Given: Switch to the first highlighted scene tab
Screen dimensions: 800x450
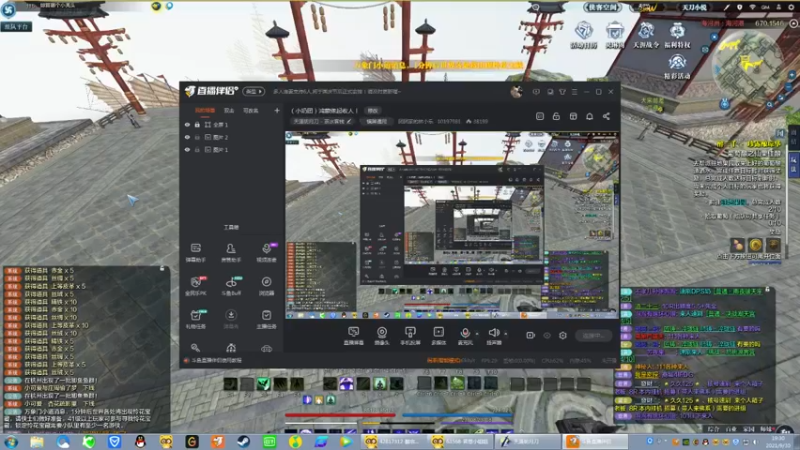Looking at the screenshot, I should (x=205, y=110).
